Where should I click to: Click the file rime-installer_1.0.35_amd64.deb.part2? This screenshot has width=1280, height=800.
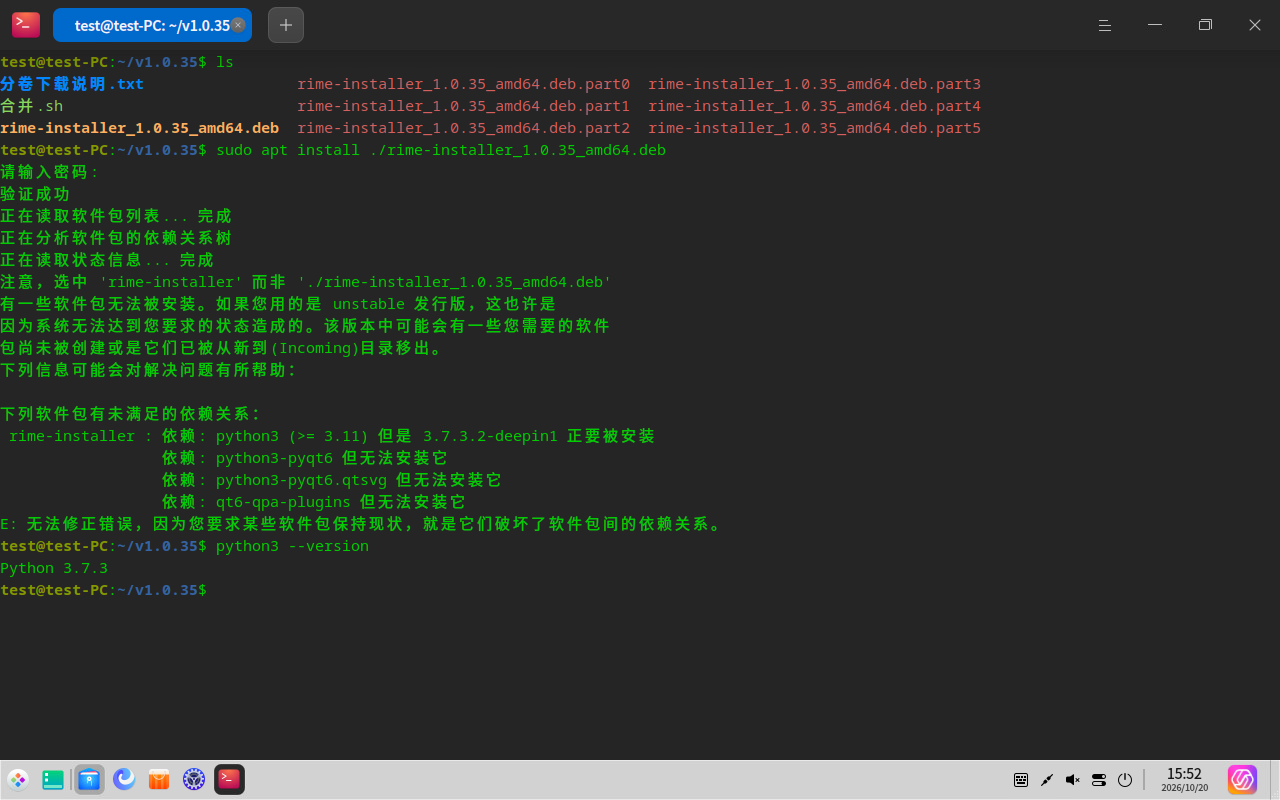coord(464,128)
